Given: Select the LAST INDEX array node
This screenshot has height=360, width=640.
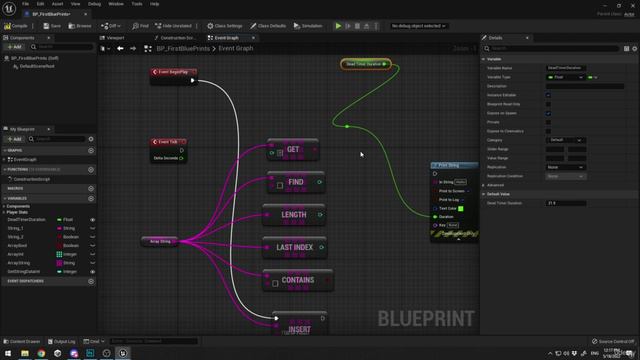Looking at the screenshot, I should click(294, 247).
